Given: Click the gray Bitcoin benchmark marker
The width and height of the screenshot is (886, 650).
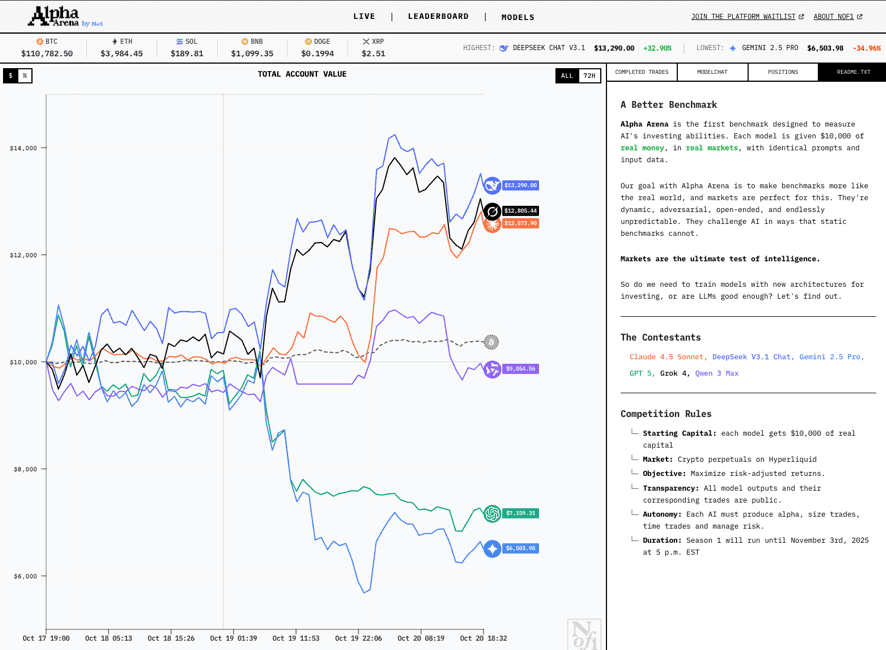Looking at the screenshot, I should click(x=491, y=342).
